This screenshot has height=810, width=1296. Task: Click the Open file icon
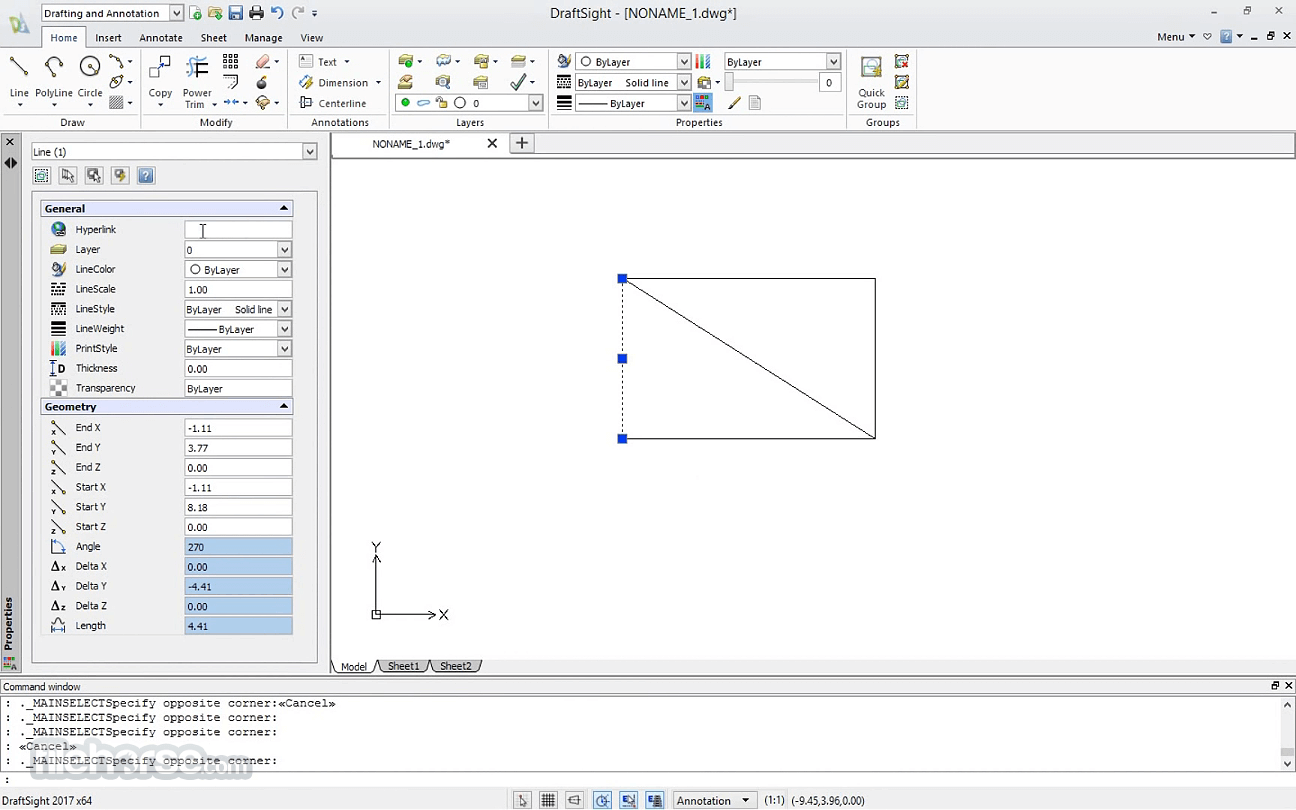[215, 13]
